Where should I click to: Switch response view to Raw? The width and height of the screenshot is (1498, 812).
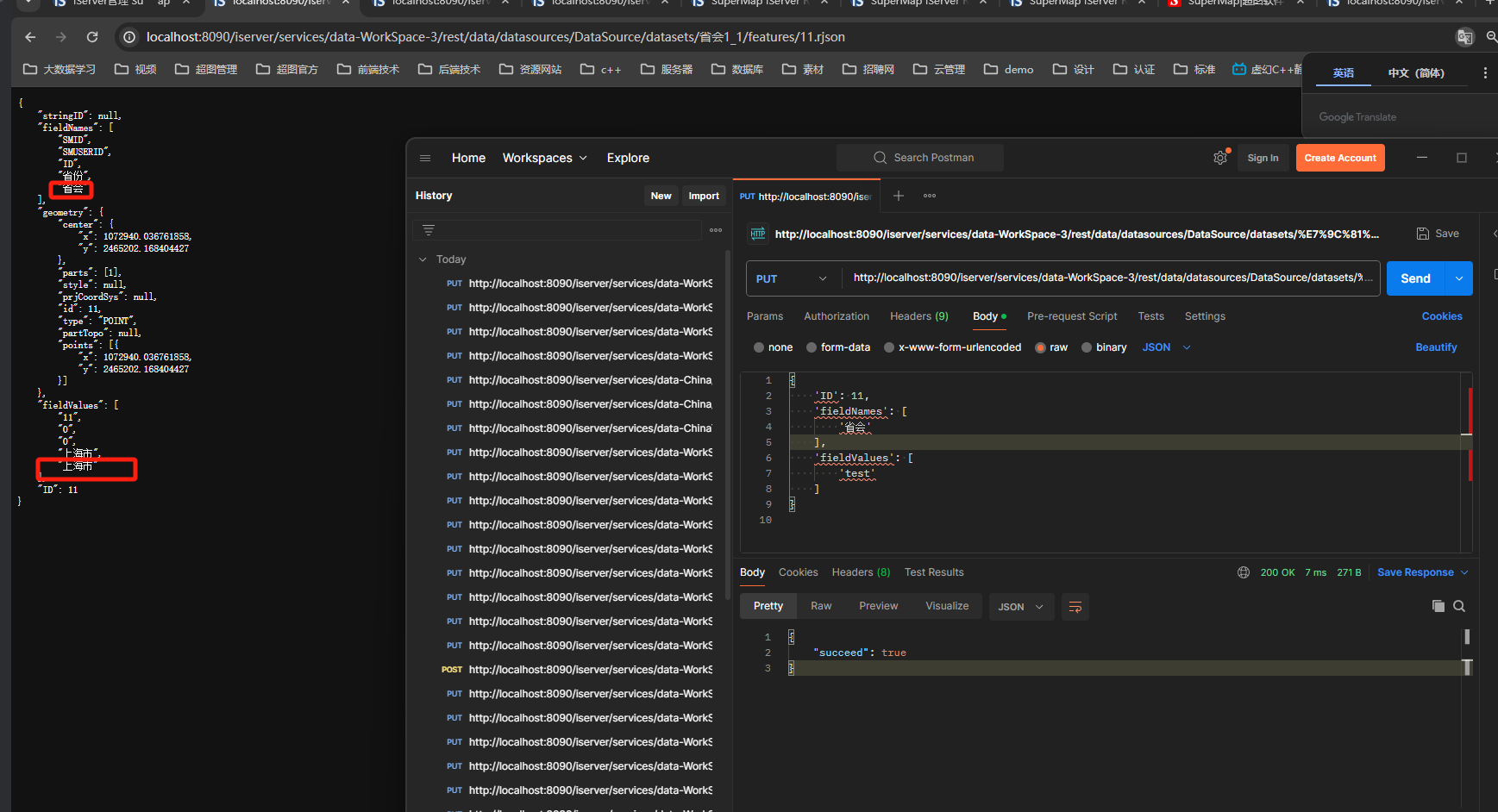821,606
